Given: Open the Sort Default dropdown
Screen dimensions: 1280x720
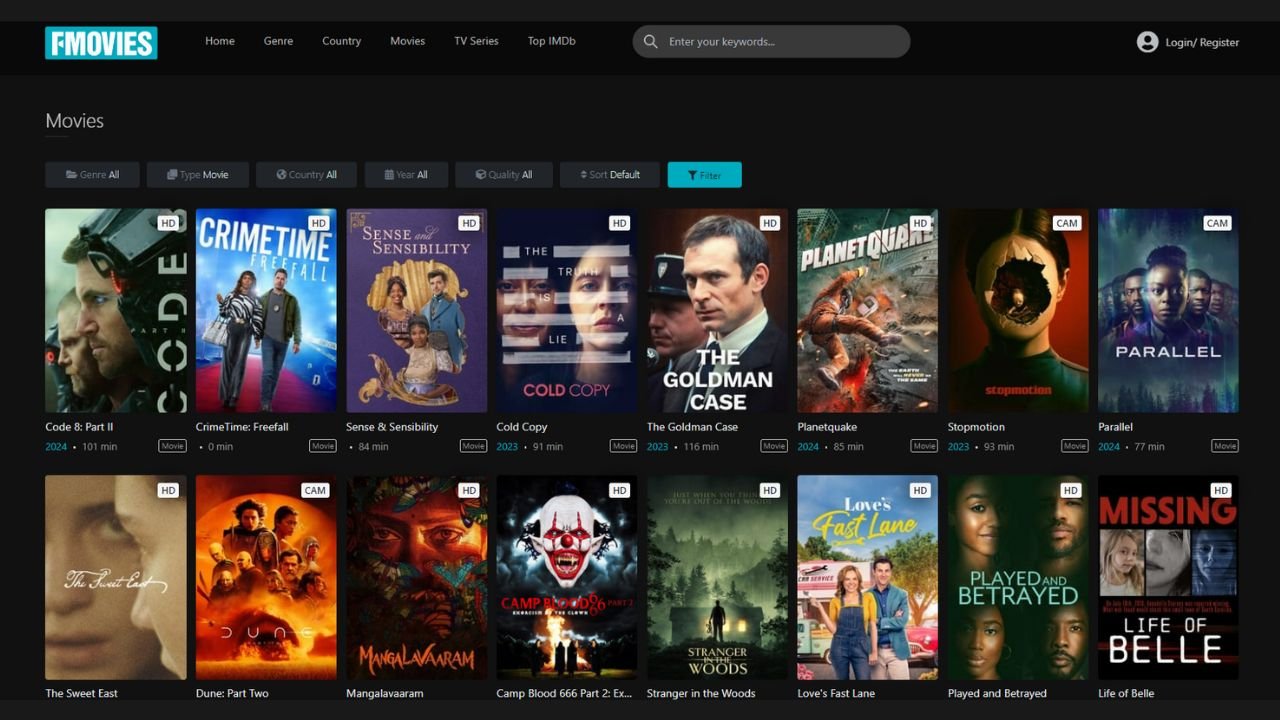Looking at the screenshot, I should coord(609,174).
